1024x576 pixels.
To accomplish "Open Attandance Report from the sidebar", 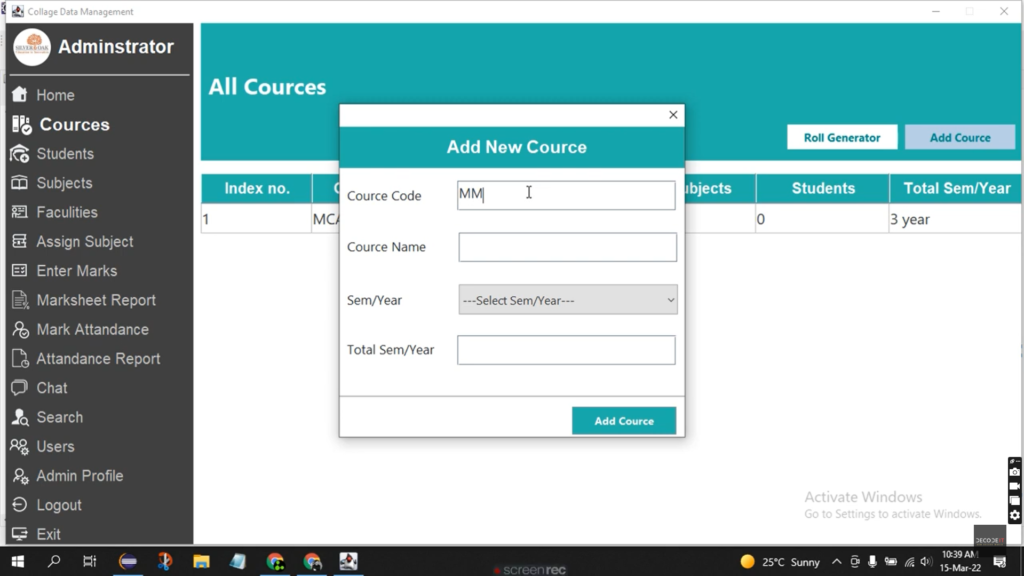I will (98, 359).
